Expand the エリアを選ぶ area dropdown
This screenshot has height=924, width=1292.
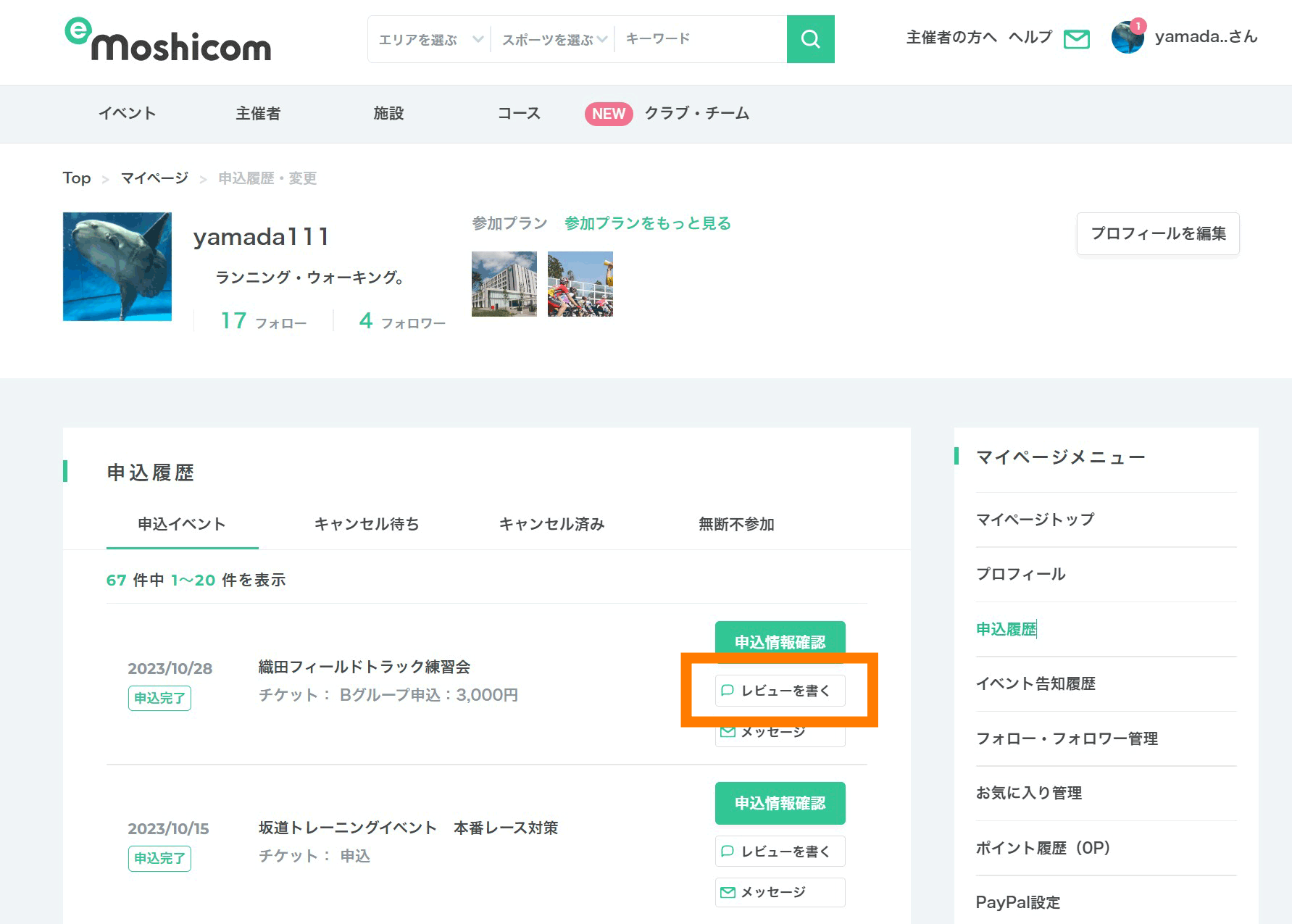click(430, 39)
